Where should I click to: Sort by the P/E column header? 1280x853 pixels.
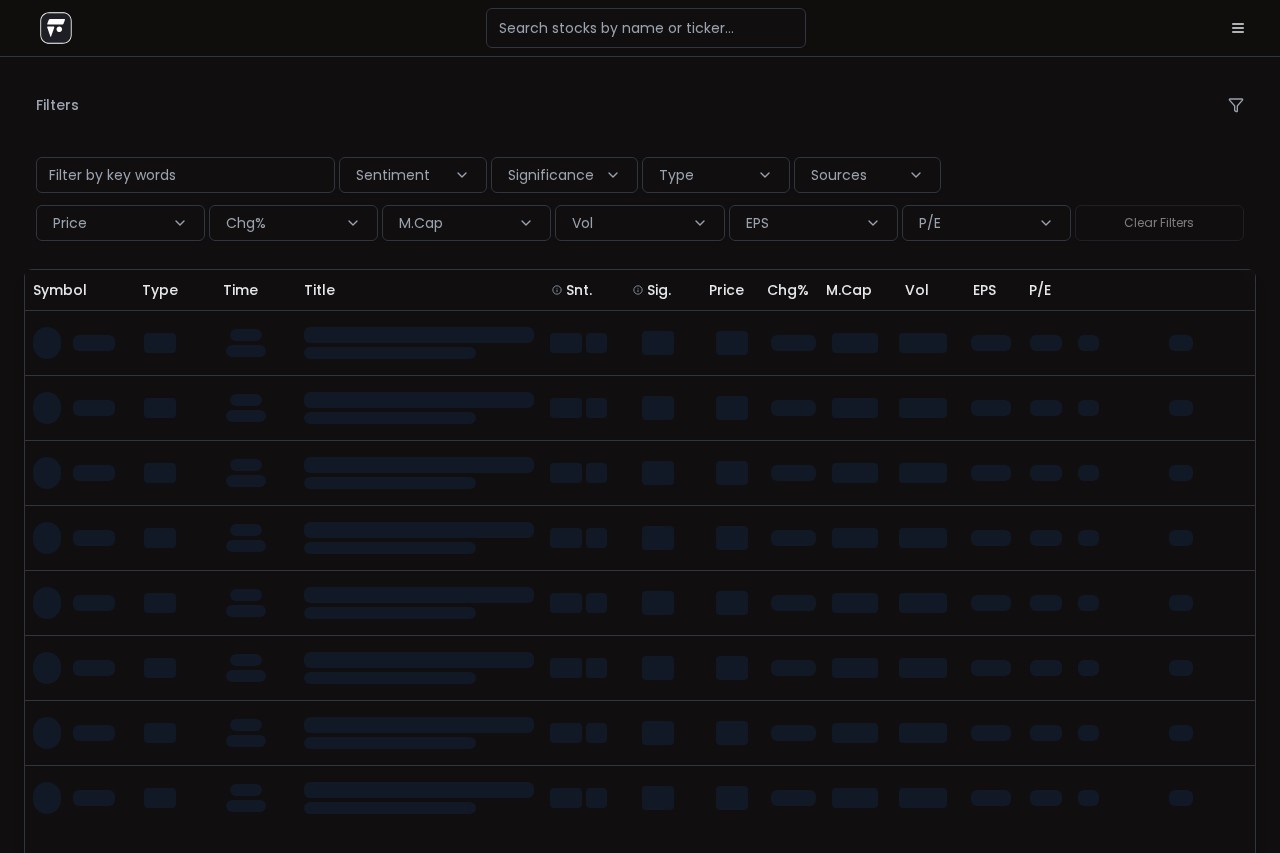coord(1040,290)
